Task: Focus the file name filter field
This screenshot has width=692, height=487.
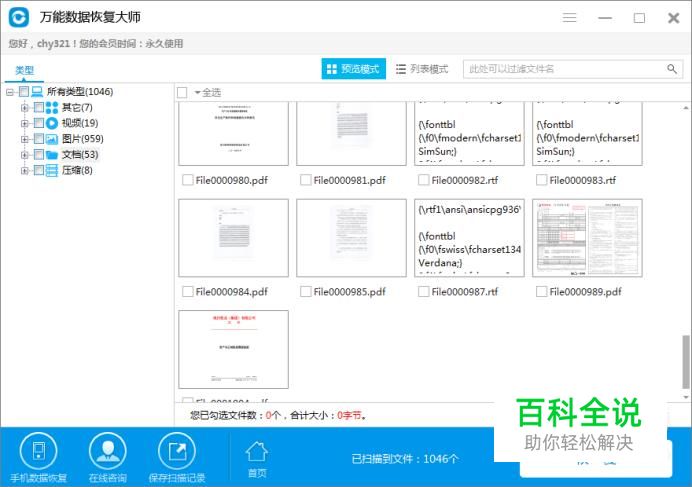Action: tap(573, 69)
